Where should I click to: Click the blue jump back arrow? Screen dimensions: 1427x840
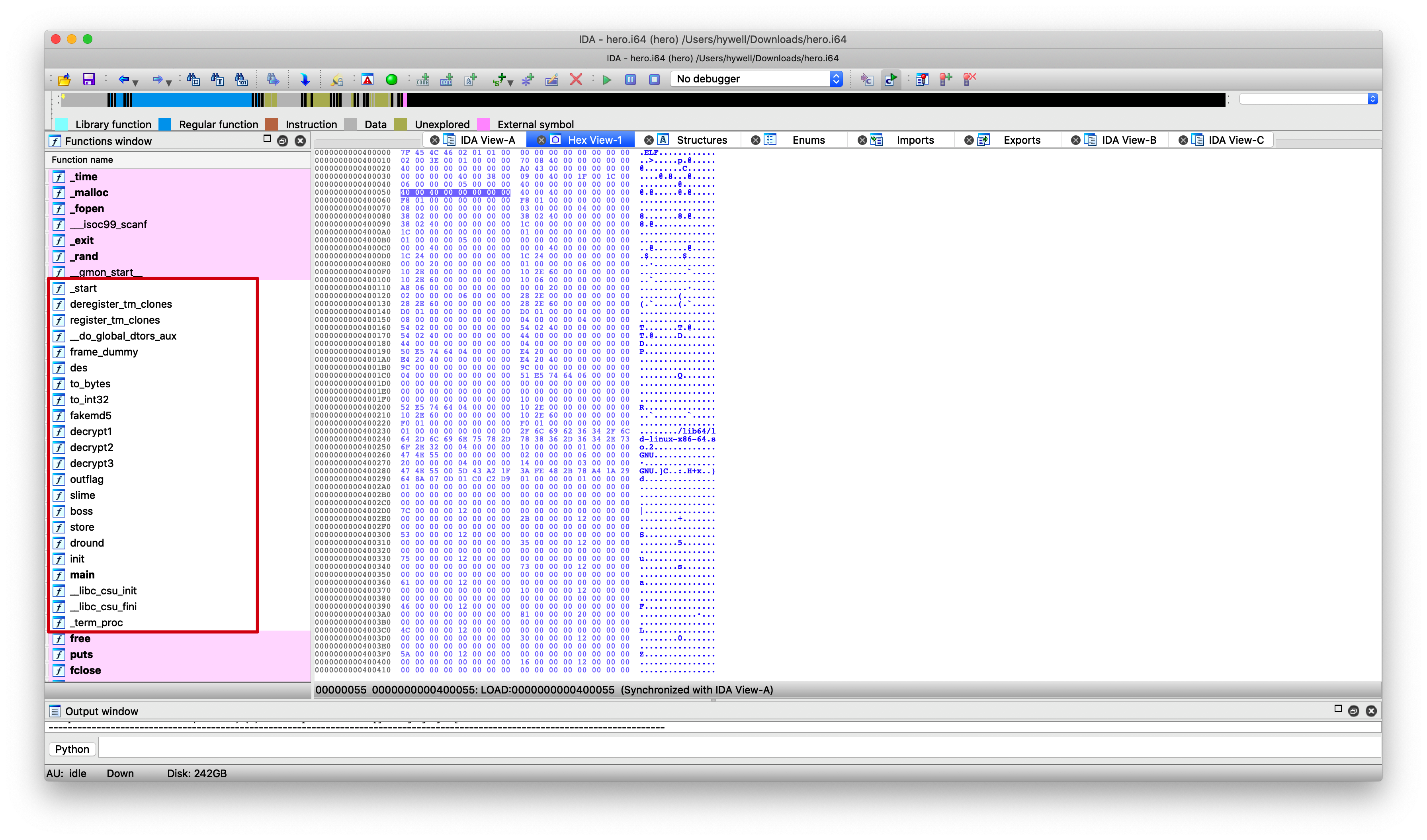(123, 80)
